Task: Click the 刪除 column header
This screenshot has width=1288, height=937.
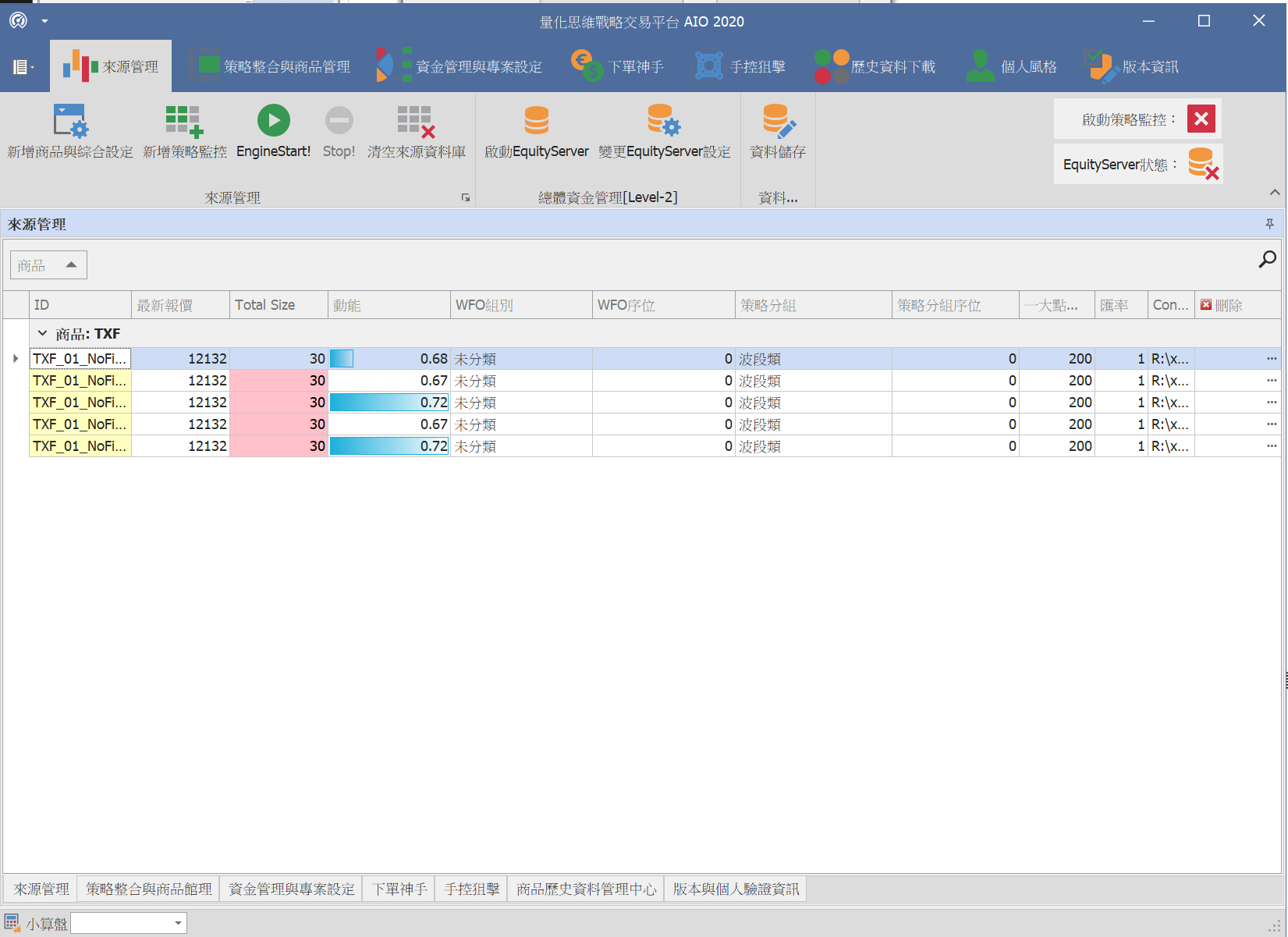Action: [1238, 305]
